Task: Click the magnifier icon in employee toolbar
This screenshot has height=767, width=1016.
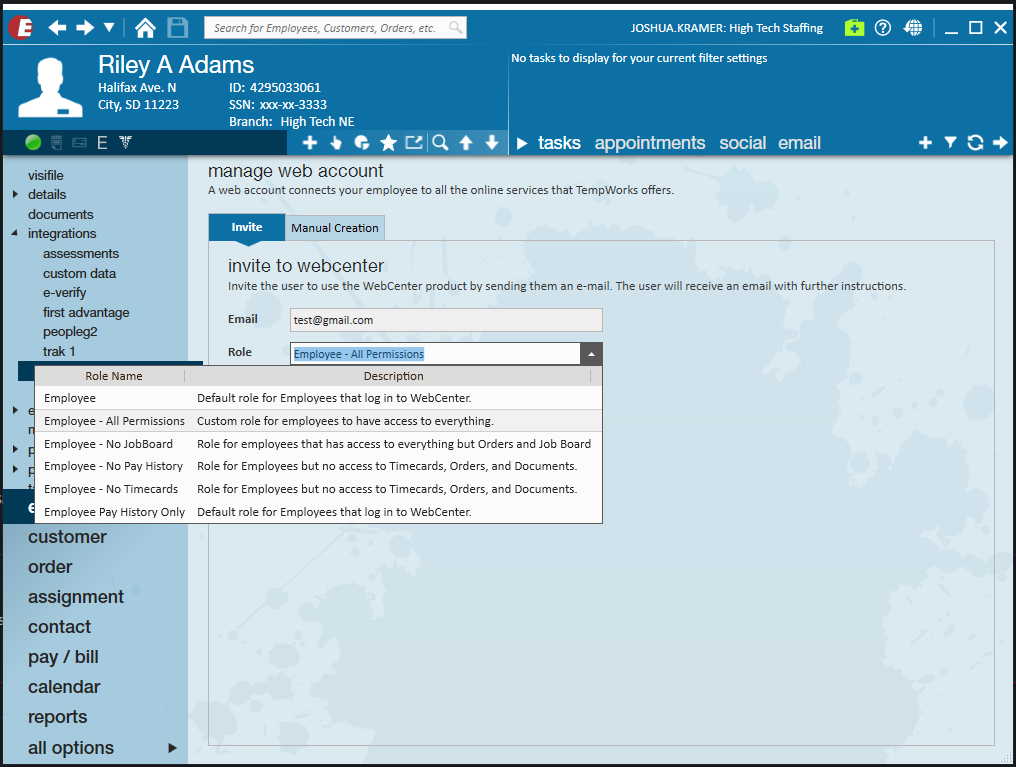Action: tap(440, 143)
